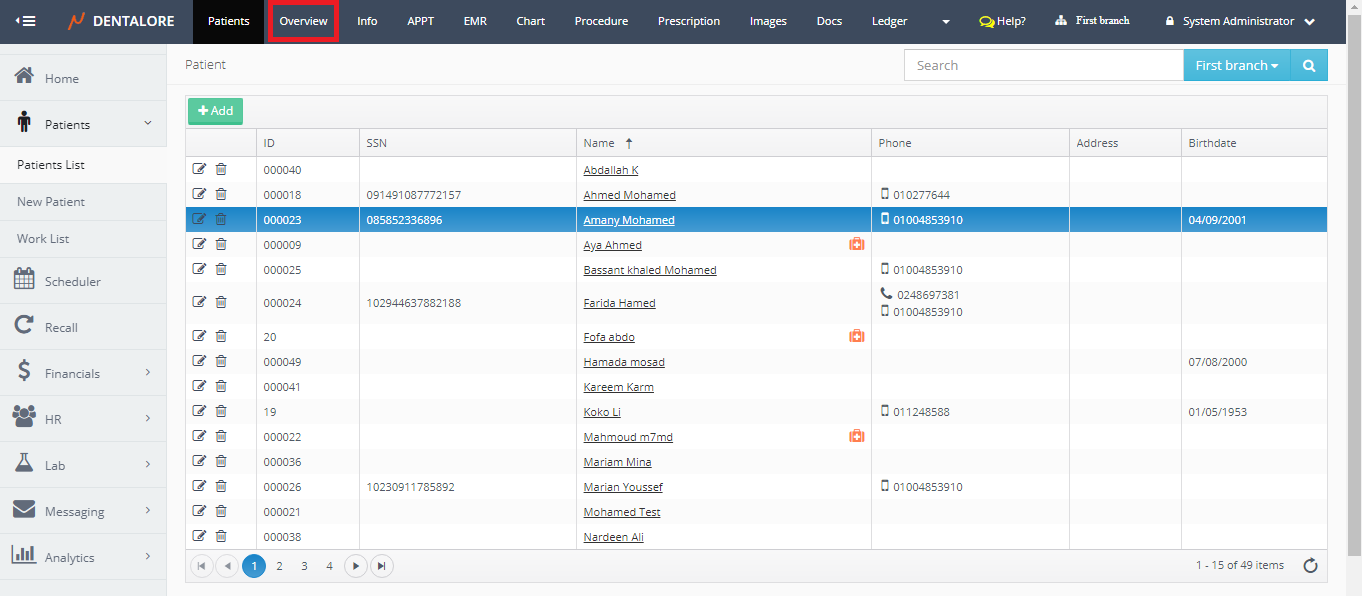Delete patient Ahmed Mohamed via trash icon
The image size is (1362, 596).
click(x=221, y=194)
